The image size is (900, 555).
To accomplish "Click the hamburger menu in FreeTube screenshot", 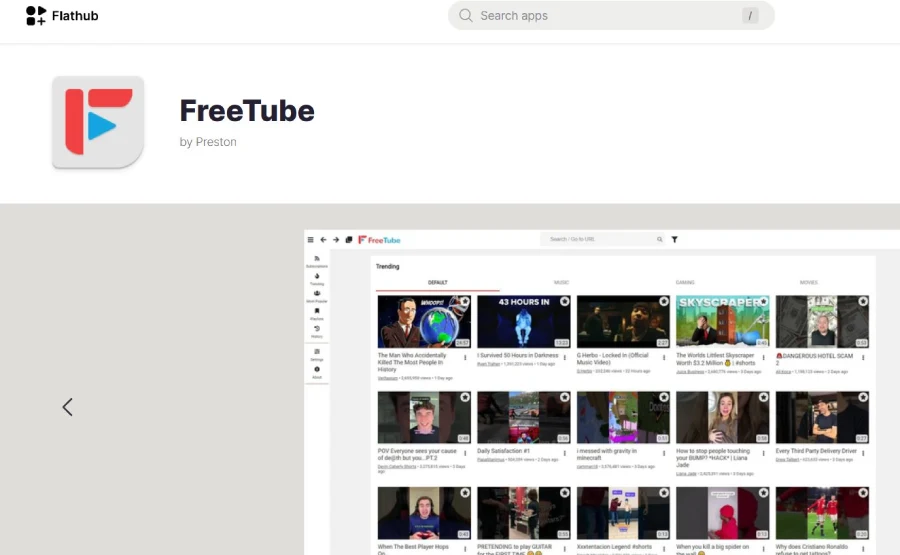I will tap(311, 239).
